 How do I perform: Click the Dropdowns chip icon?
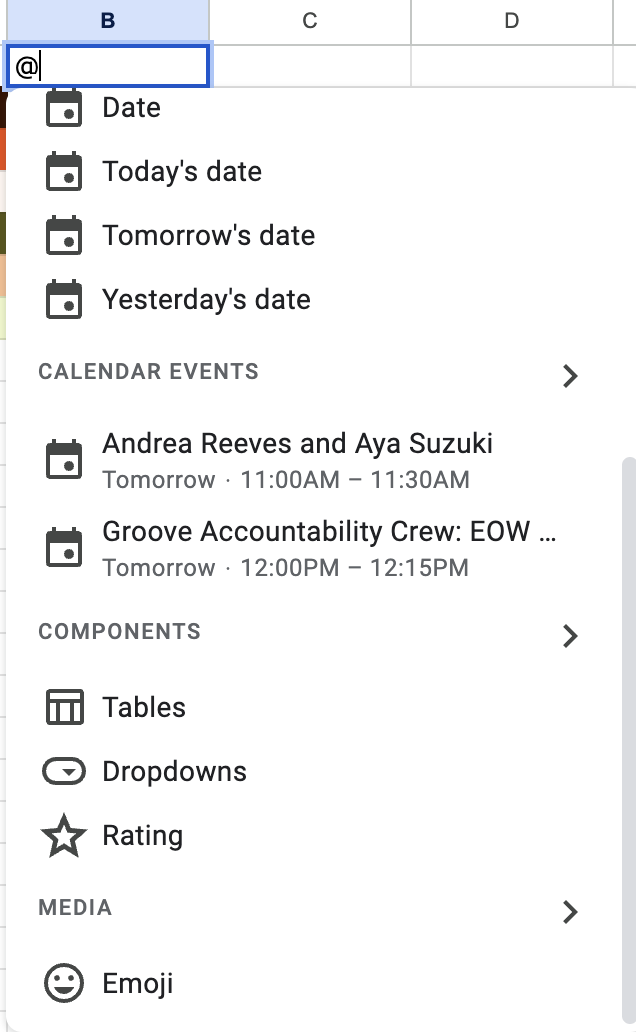(x=64, y=772)
